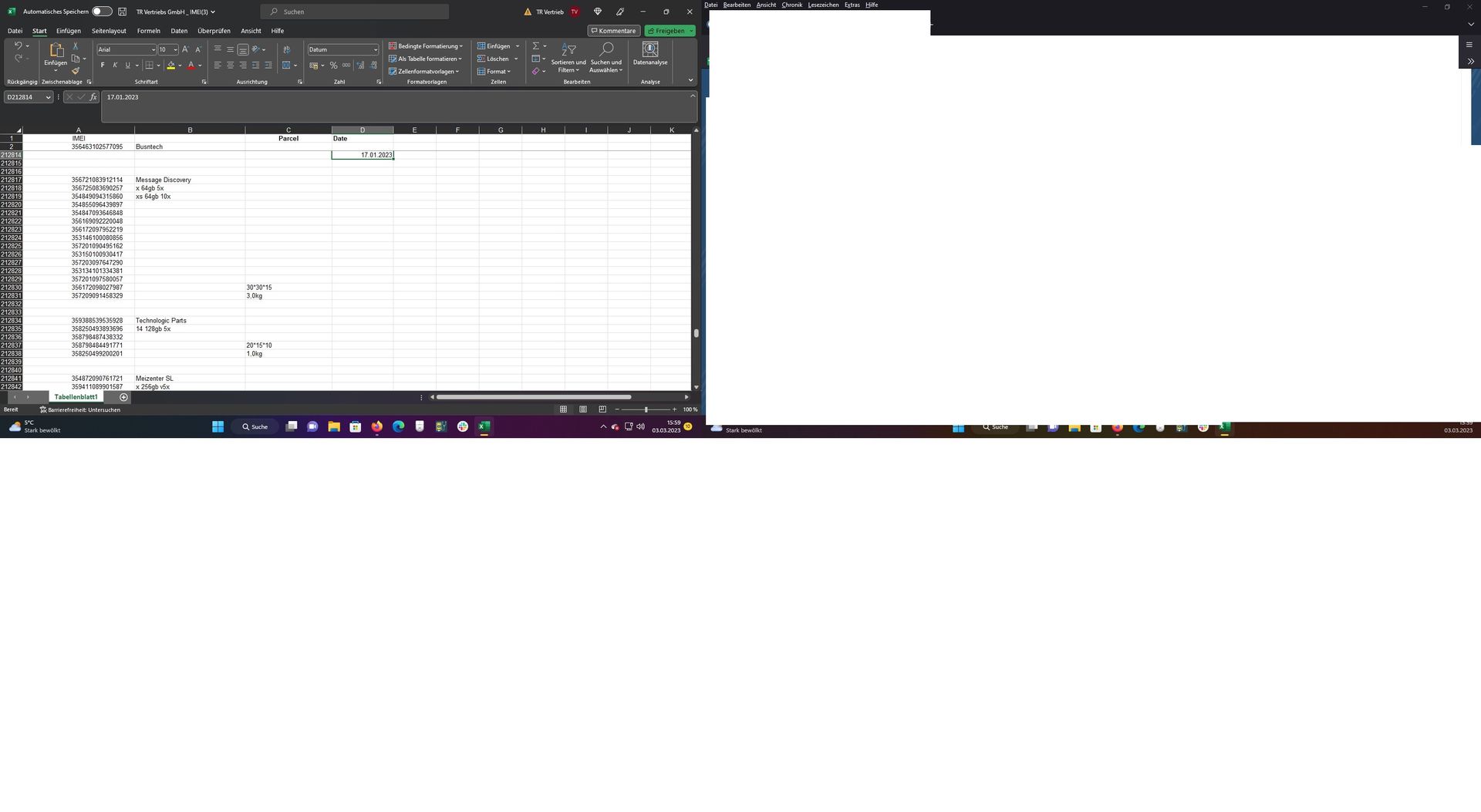Click the Kommentare button
1481x812 pixels.
613,31
